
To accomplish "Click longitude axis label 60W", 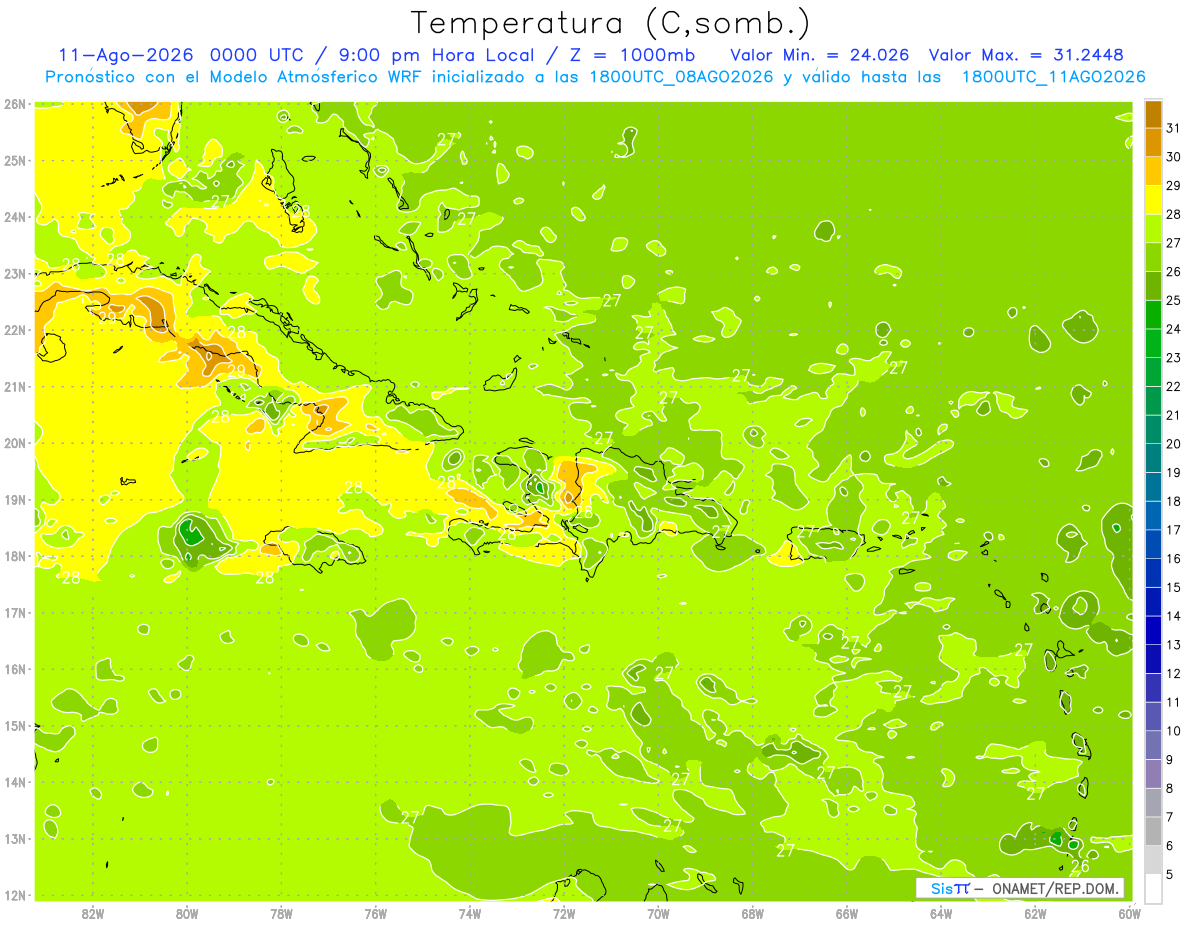I will point(1129,913).
